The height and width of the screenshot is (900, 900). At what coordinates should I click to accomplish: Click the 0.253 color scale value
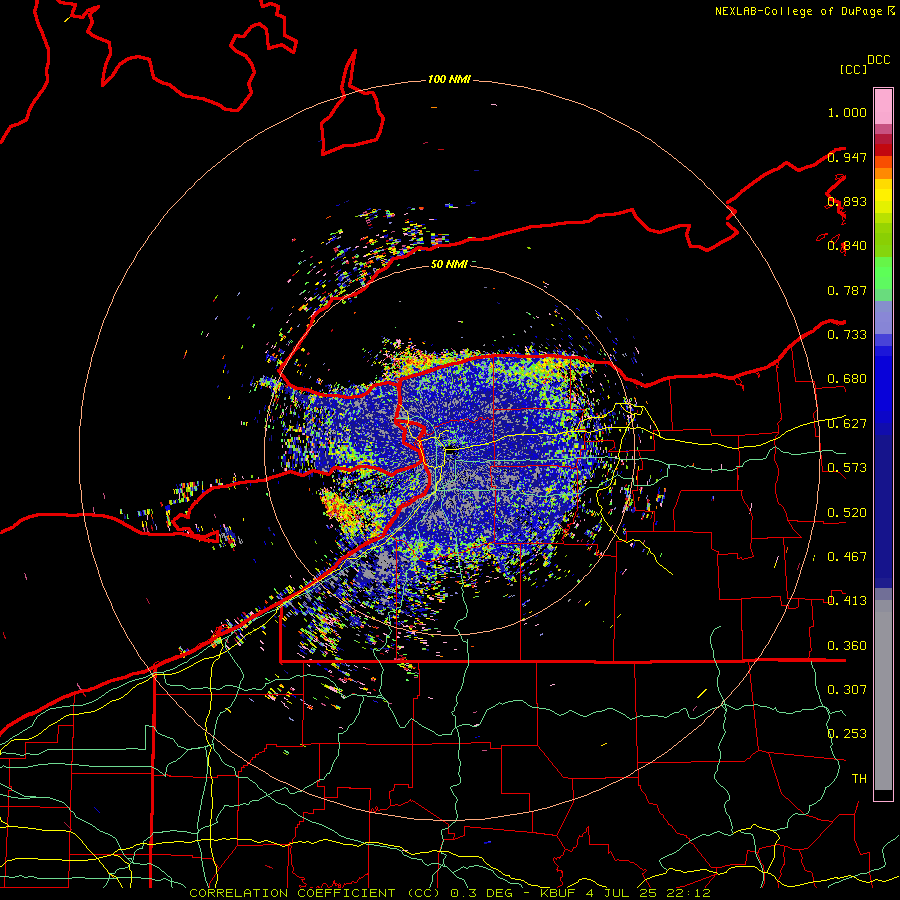(847, 734)
